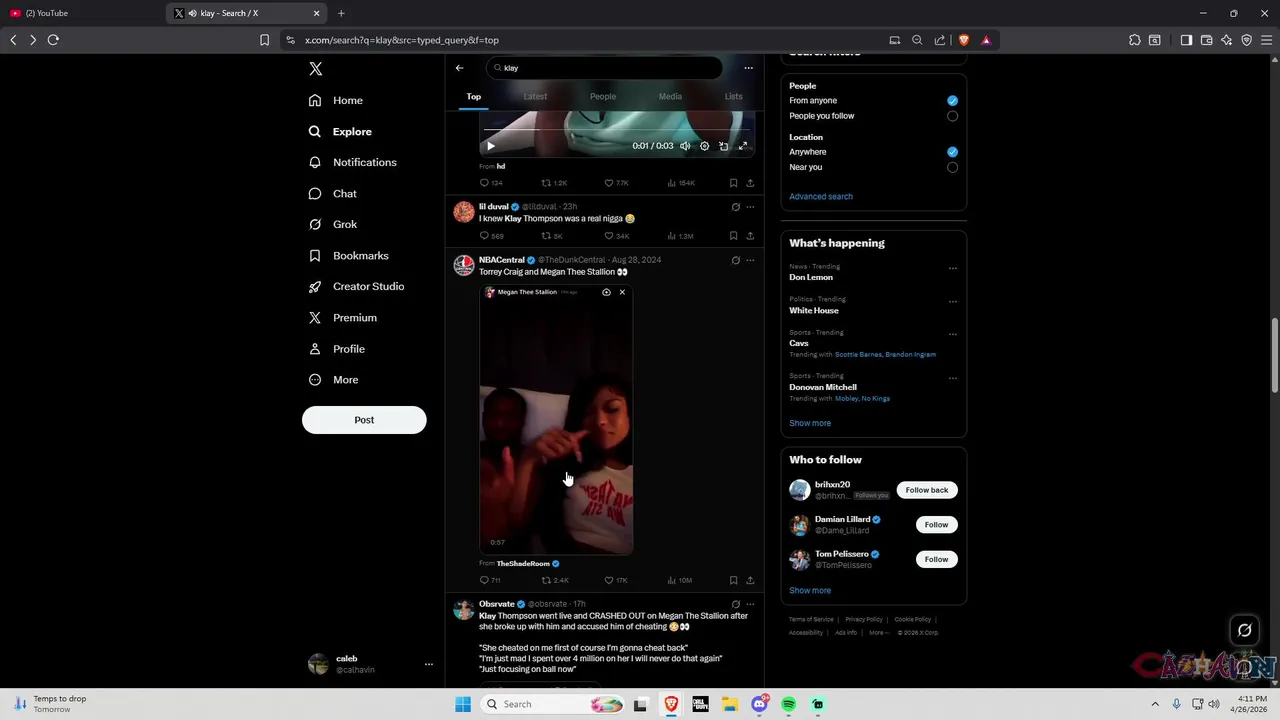Screen dimensions: 1280x720
Task: Mute the top video with speaker icon
Action: pos(685,146)
